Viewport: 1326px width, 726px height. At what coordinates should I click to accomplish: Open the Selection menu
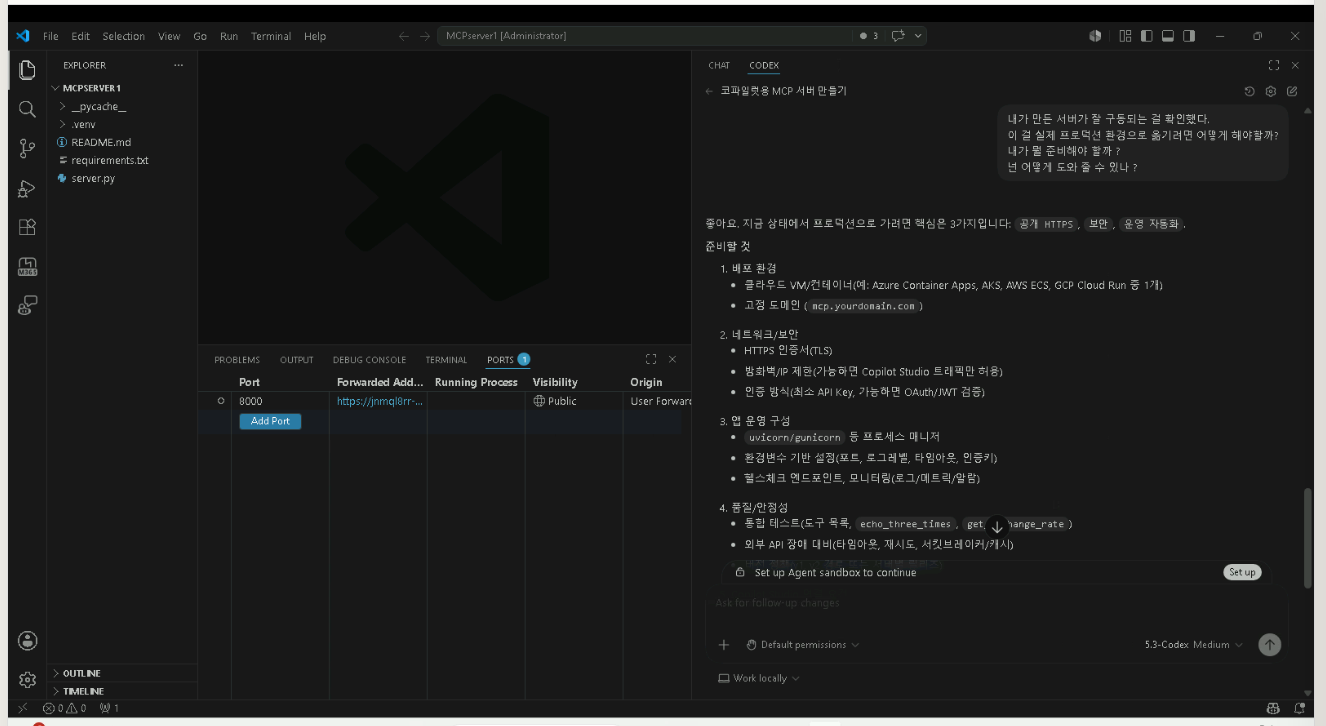point(124,36)
